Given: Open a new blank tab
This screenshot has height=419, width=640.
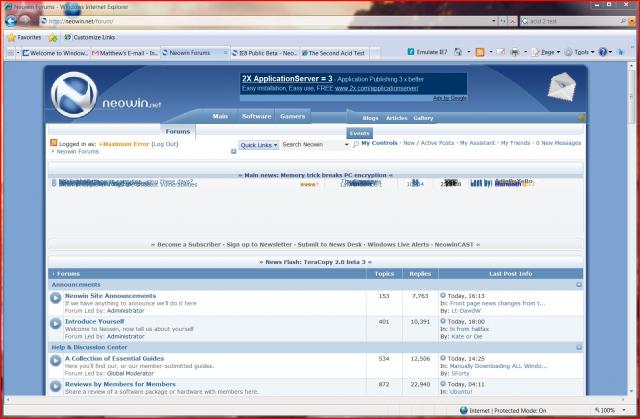Looking at the screenshot, I should point(375,53).
